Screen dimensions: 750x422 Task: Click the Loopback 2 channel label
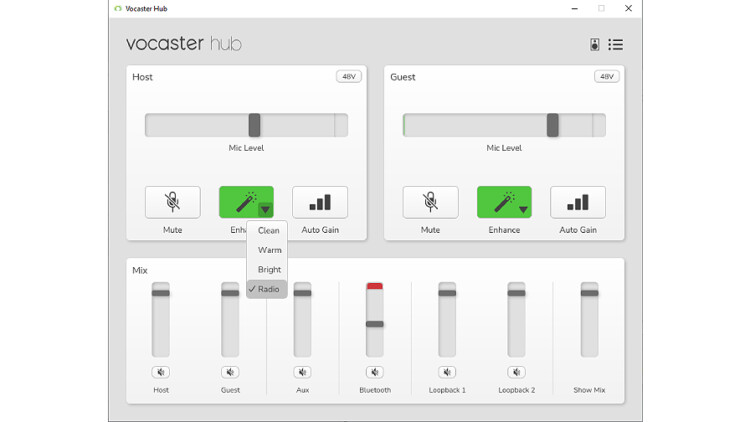[517, 390]
